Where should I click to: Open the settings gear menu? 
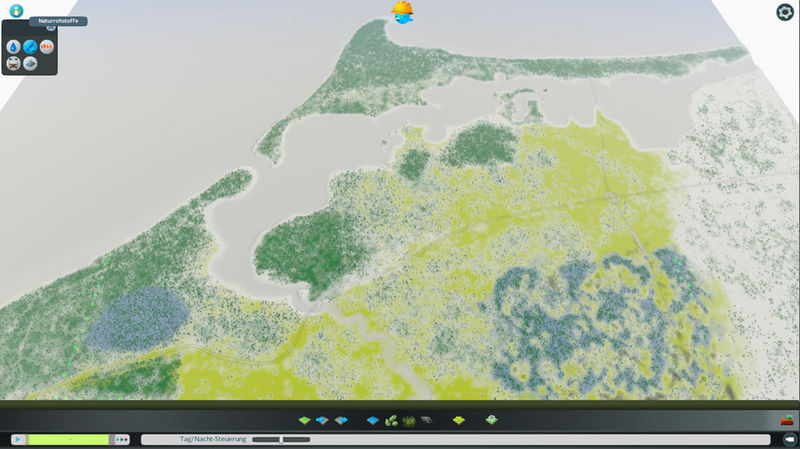785,12
